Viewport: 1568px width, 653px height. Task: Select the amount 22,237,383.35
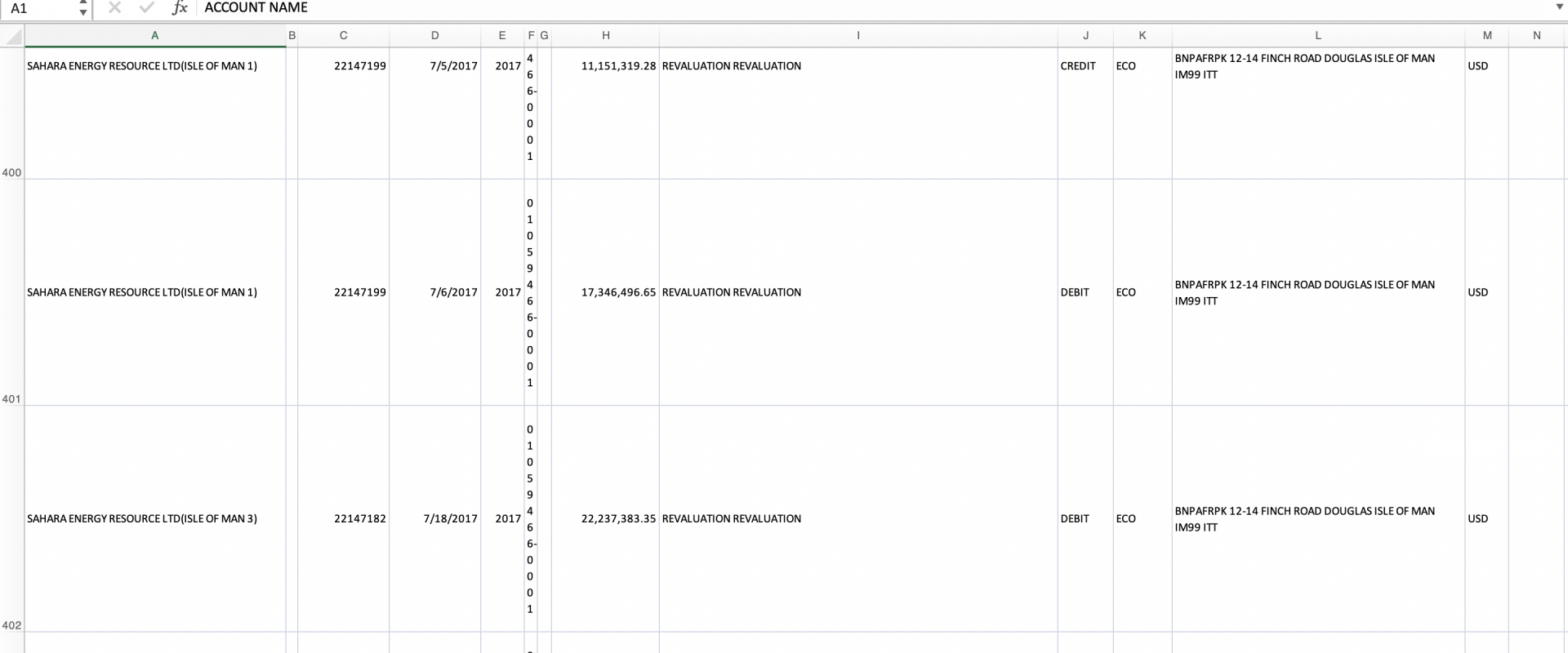(605, 518)
